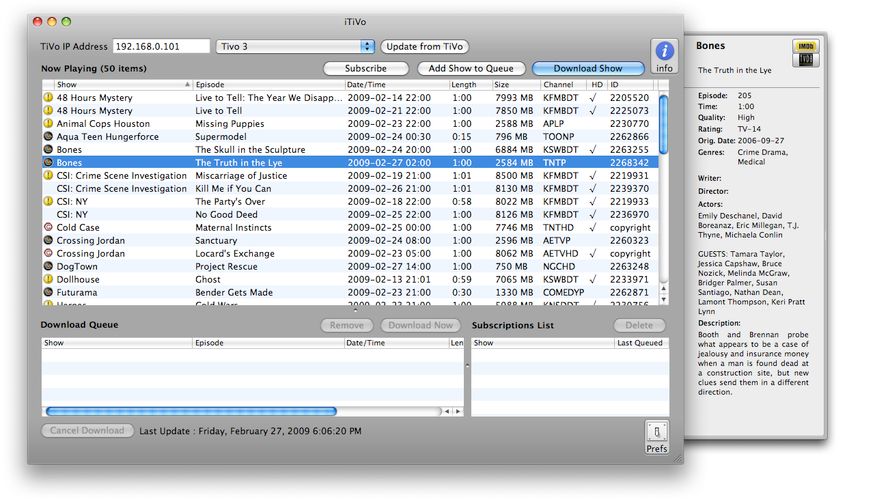Screen dimensions: 888x500
Task: Click status icon for Animal Cops Houston
Action: [x=48, y=123]
